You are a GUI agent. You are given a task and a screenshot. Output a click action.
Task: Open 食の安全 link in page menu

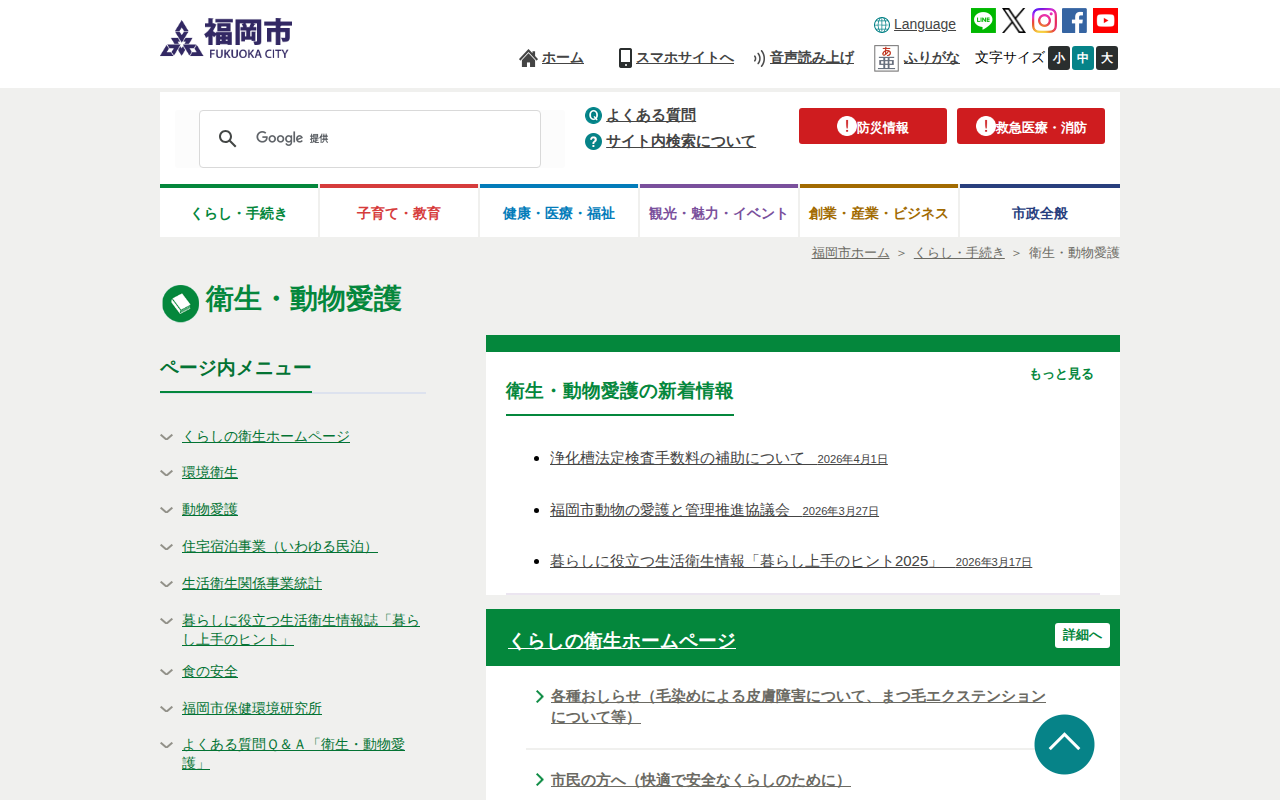[210, 671]
